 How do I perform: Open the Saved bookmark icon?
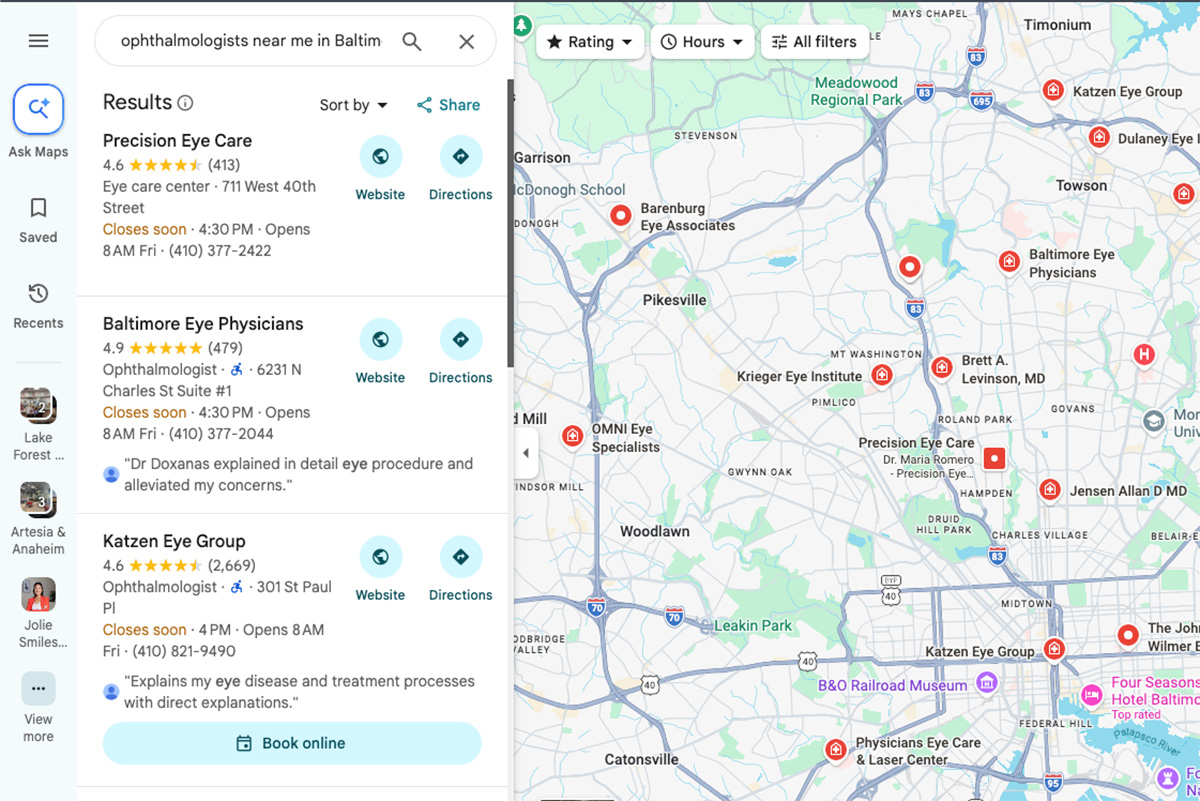tap(38, 208)
